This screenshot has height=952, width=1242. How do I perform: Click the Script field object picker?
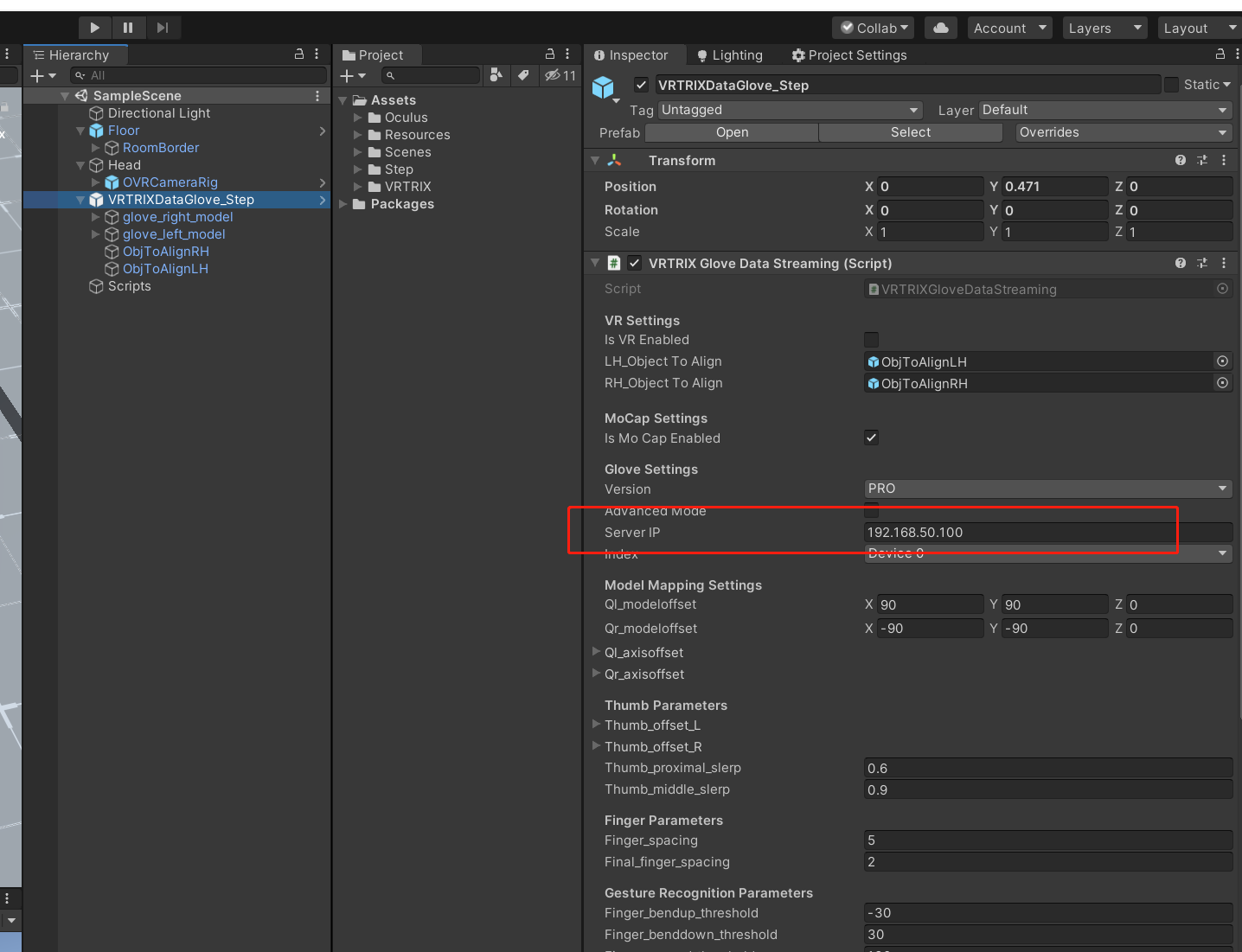[1222, 289]
